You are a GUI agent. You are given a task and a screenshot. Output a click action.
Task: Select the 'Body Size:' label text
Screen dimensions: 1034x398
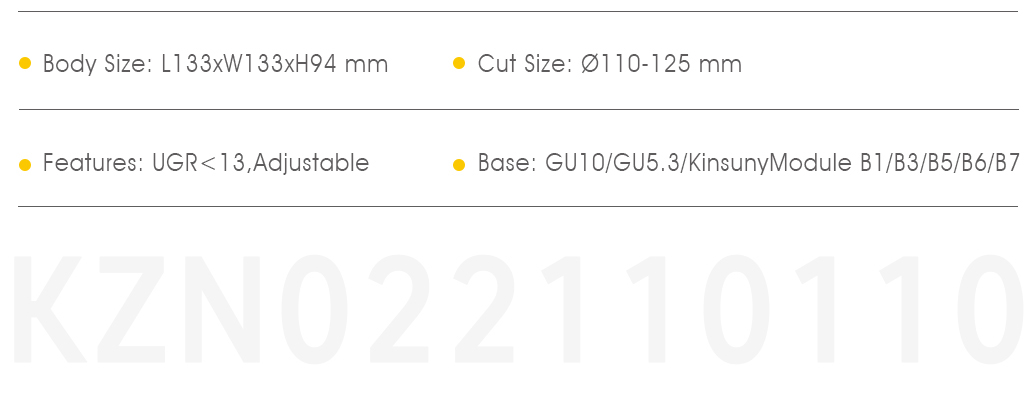coord(98,64)
